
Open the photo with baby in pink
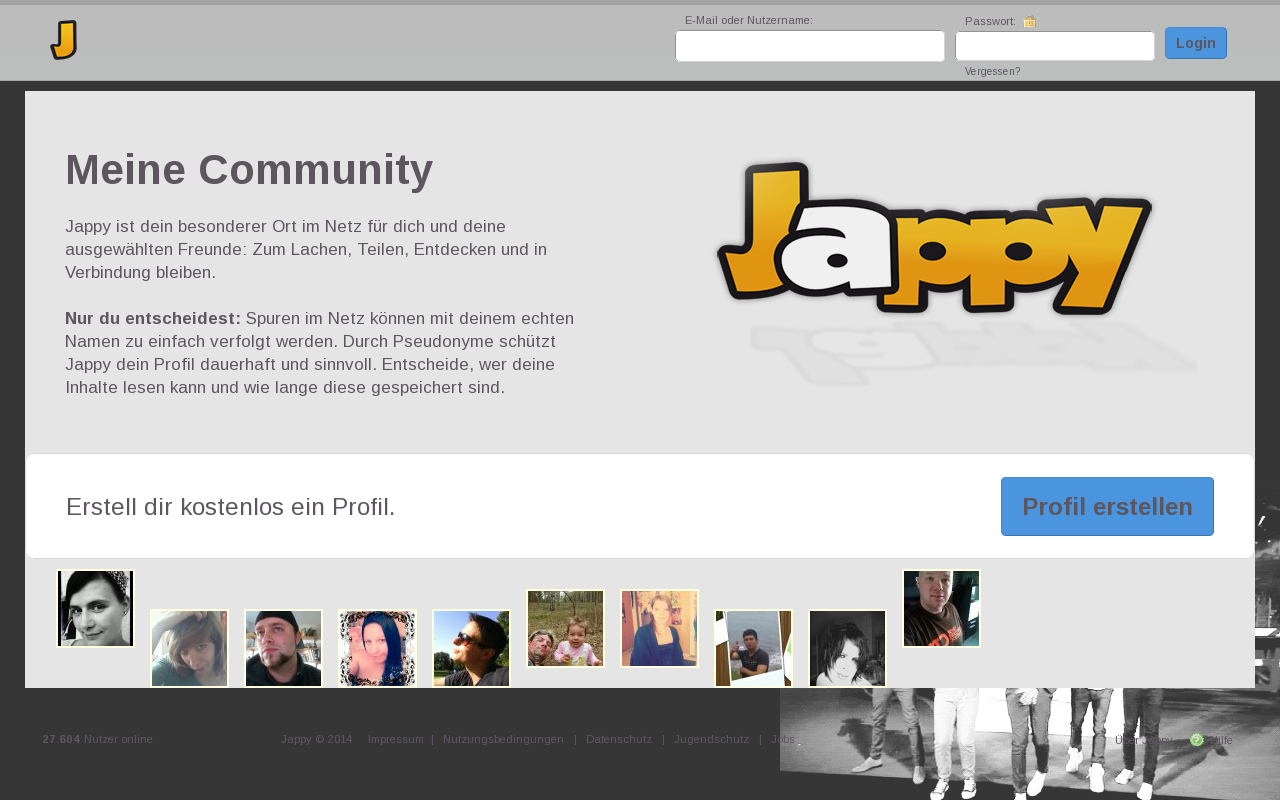[565, 629]
